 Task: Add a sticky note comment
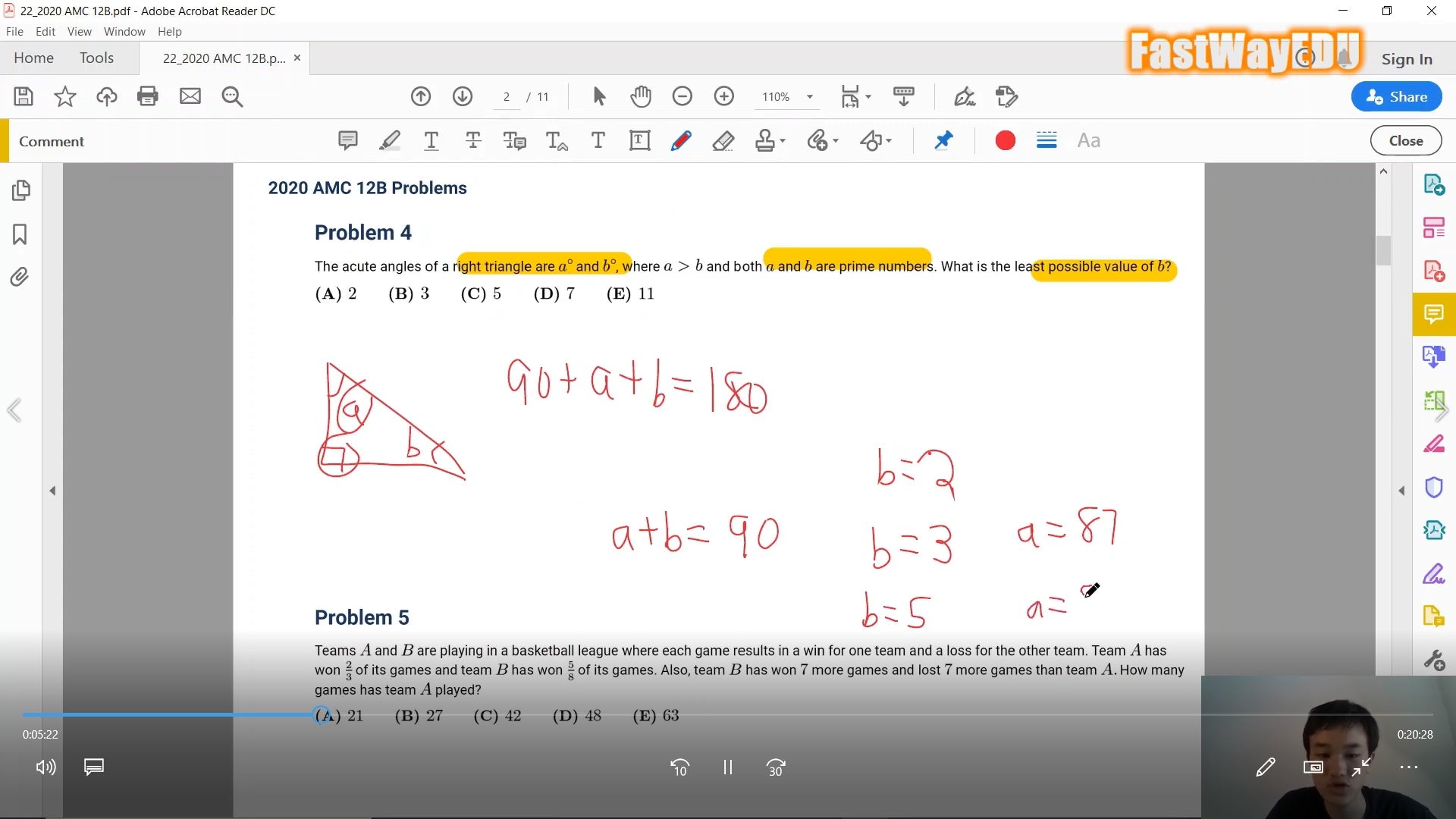(x=348, y=140)
